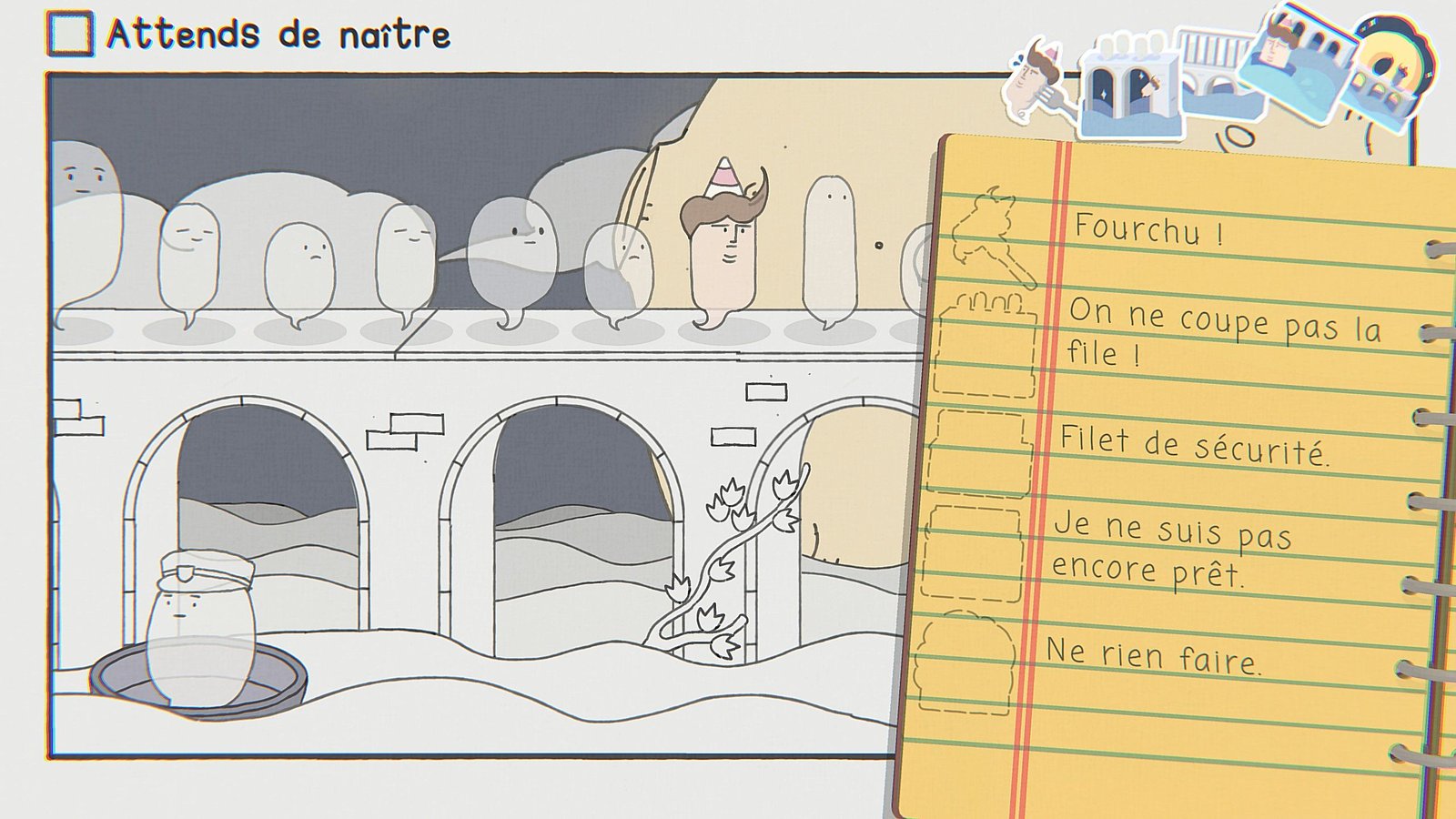Screen dimensions: 1456x819
Task: Click sticker slot next to 'Je ne suis pas encore prêt.'
Action: (x=972, y=552)
